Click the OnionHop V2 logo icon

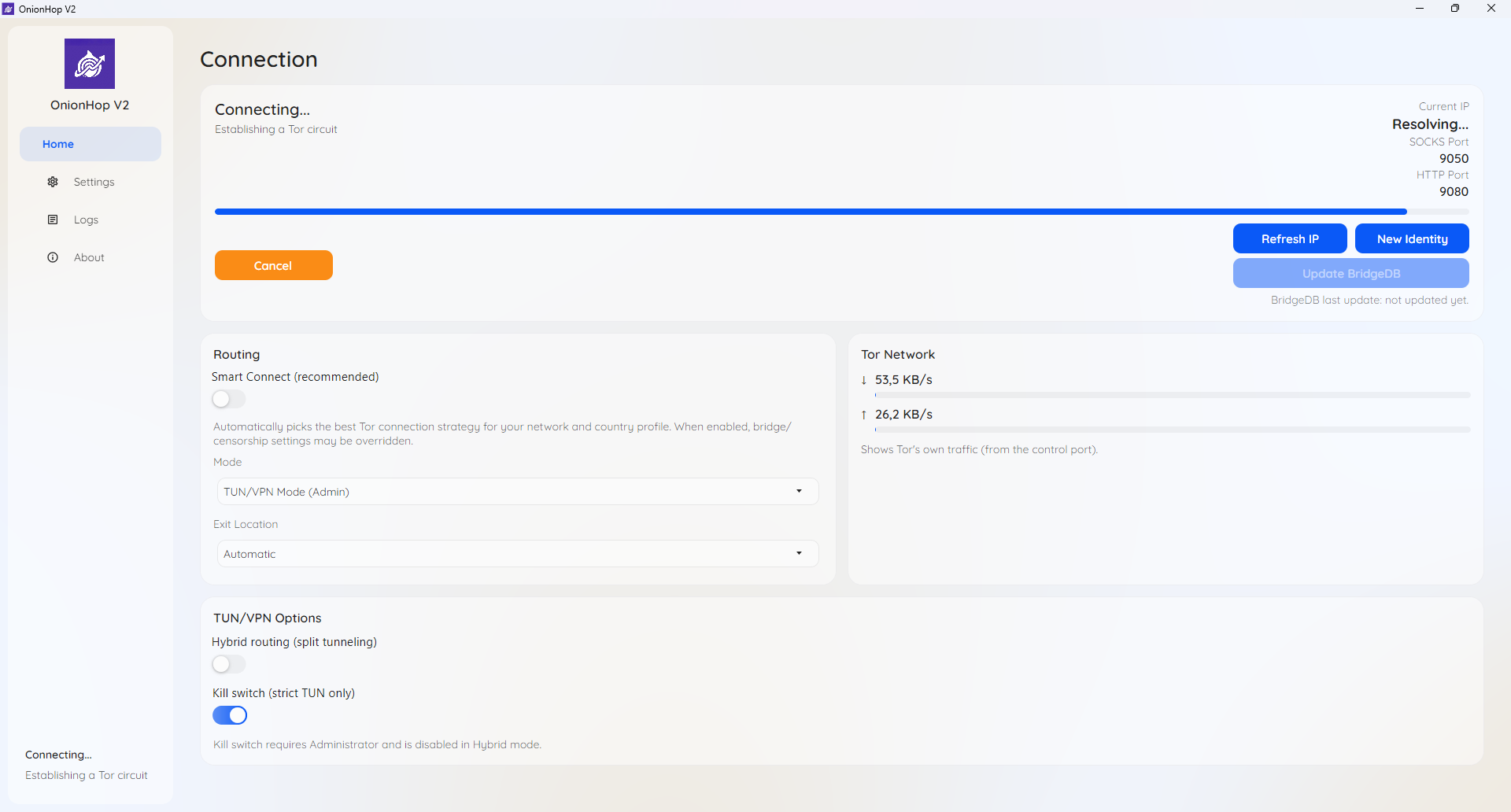[x=90, y=64]
